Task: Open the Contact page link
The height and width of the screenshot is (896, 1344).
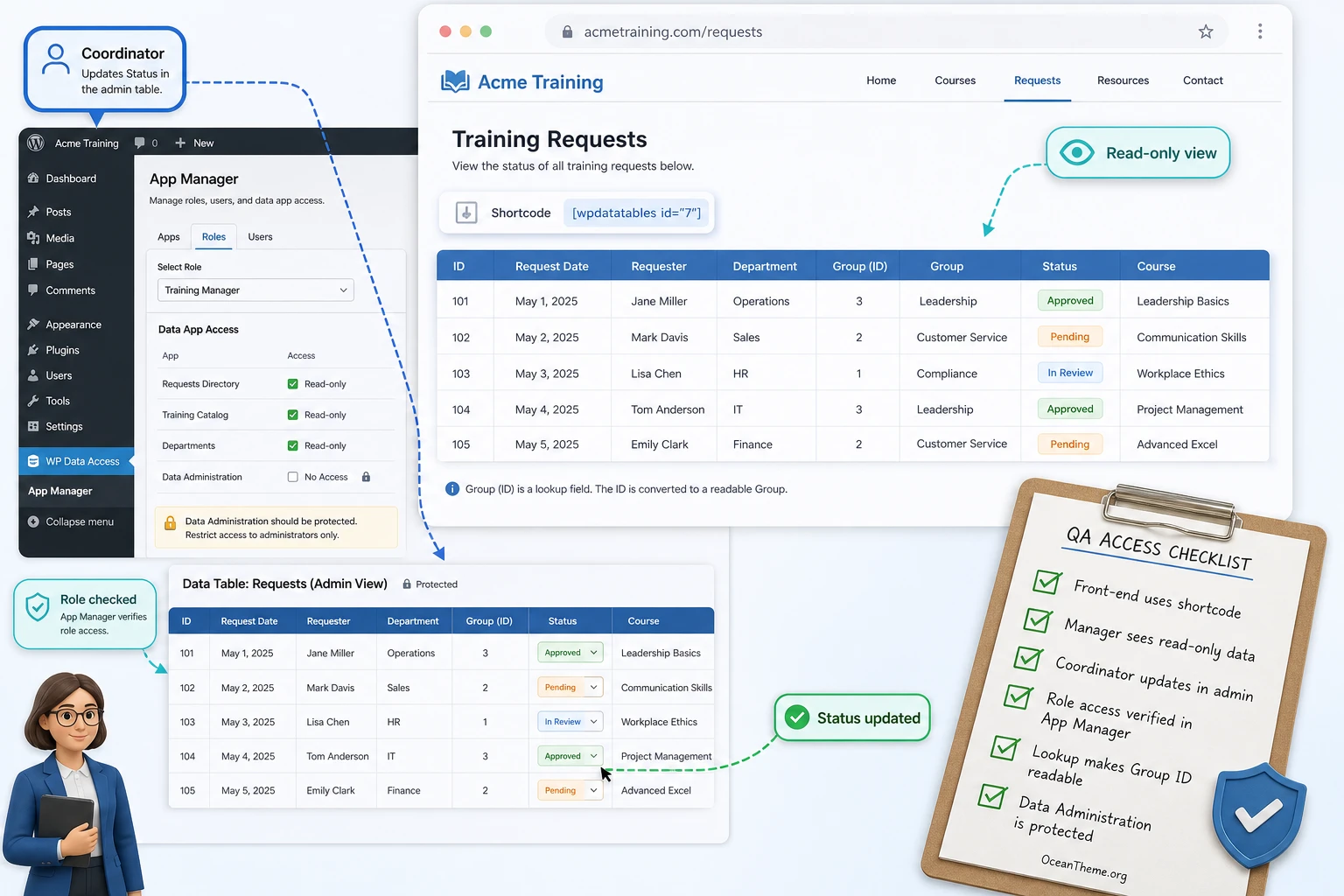Action: [1203, 80]
